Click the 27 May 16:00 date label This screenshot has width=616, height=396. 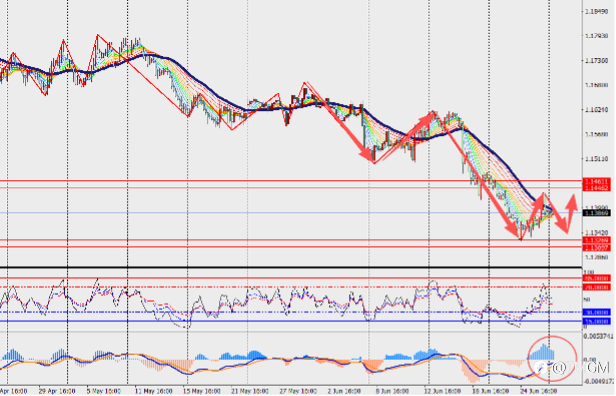pos(298,391)
